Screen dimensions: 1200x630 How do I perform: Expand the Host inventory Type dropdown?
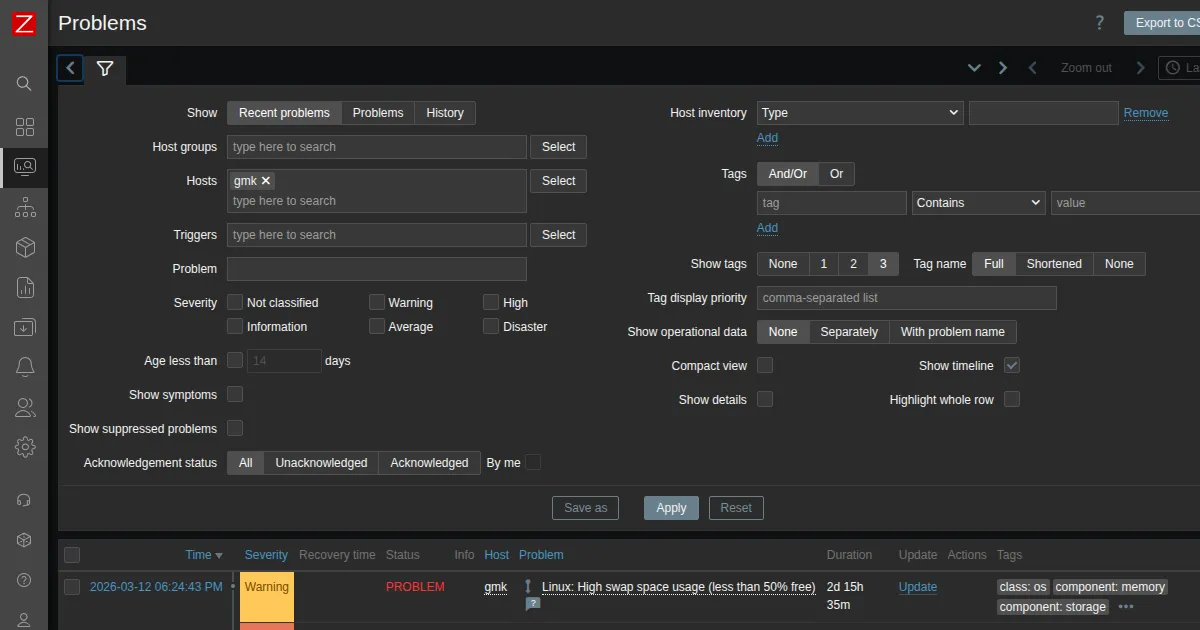click(x=860, y=113)
